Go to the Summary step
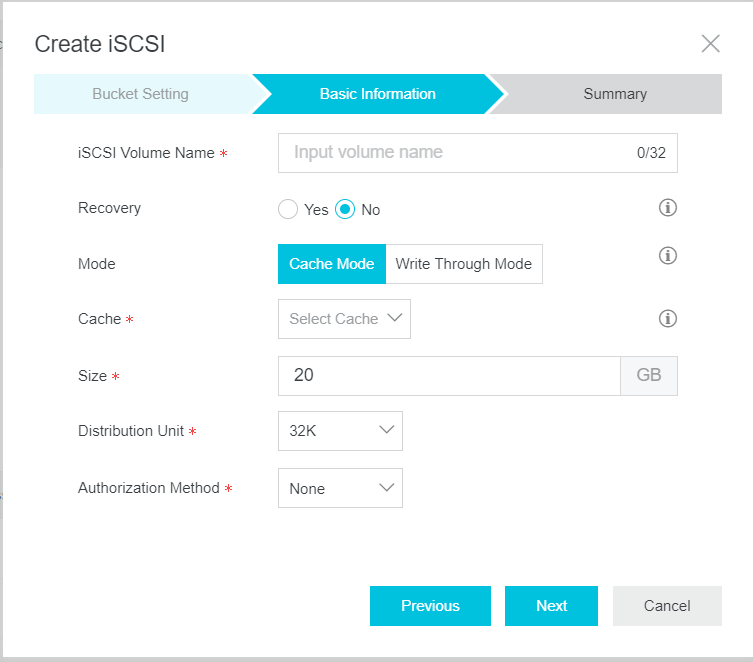The image size is (753, 662). pos(615,94)
